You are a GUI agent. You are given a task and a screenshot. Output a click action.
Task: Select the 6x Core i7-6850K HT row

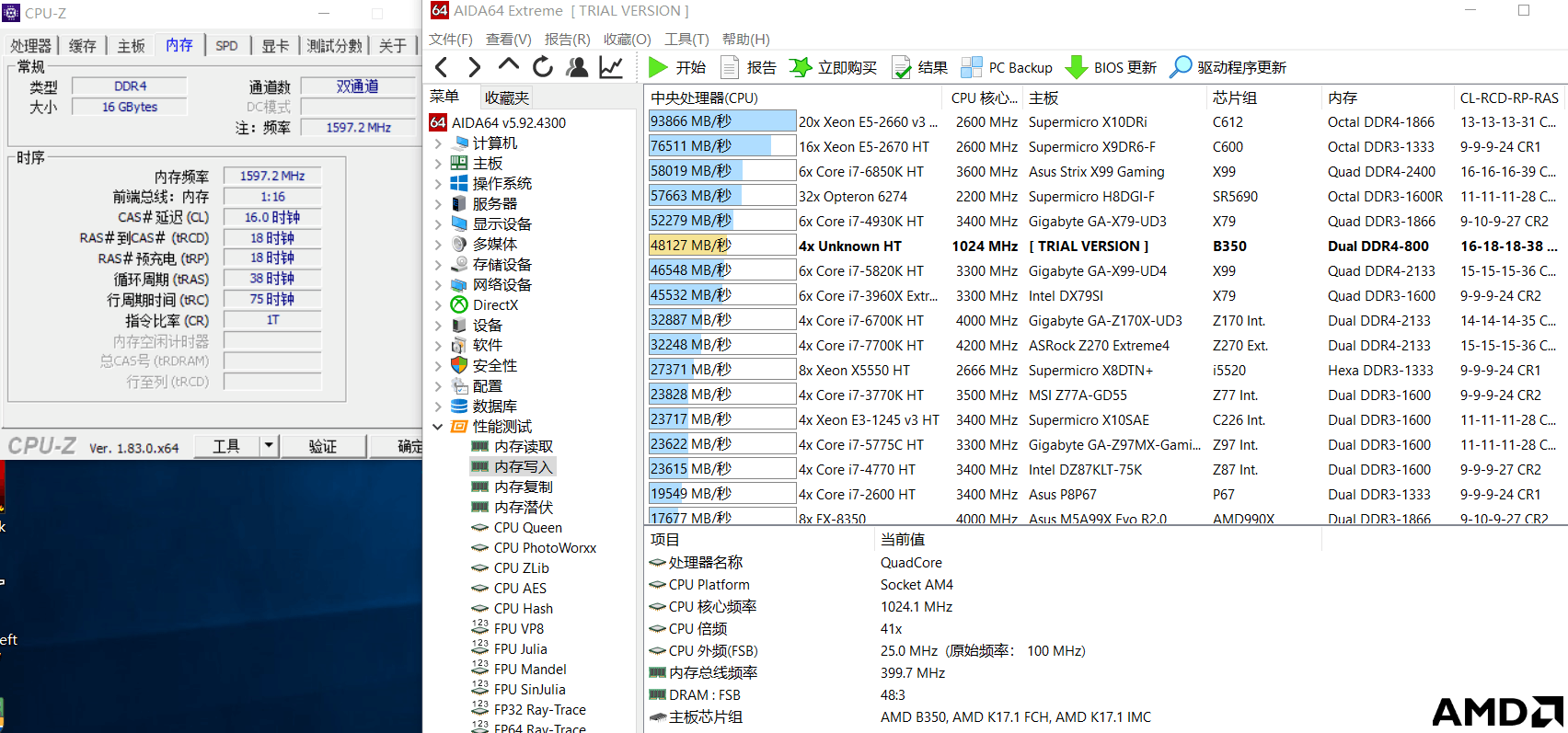[1104, 171]
